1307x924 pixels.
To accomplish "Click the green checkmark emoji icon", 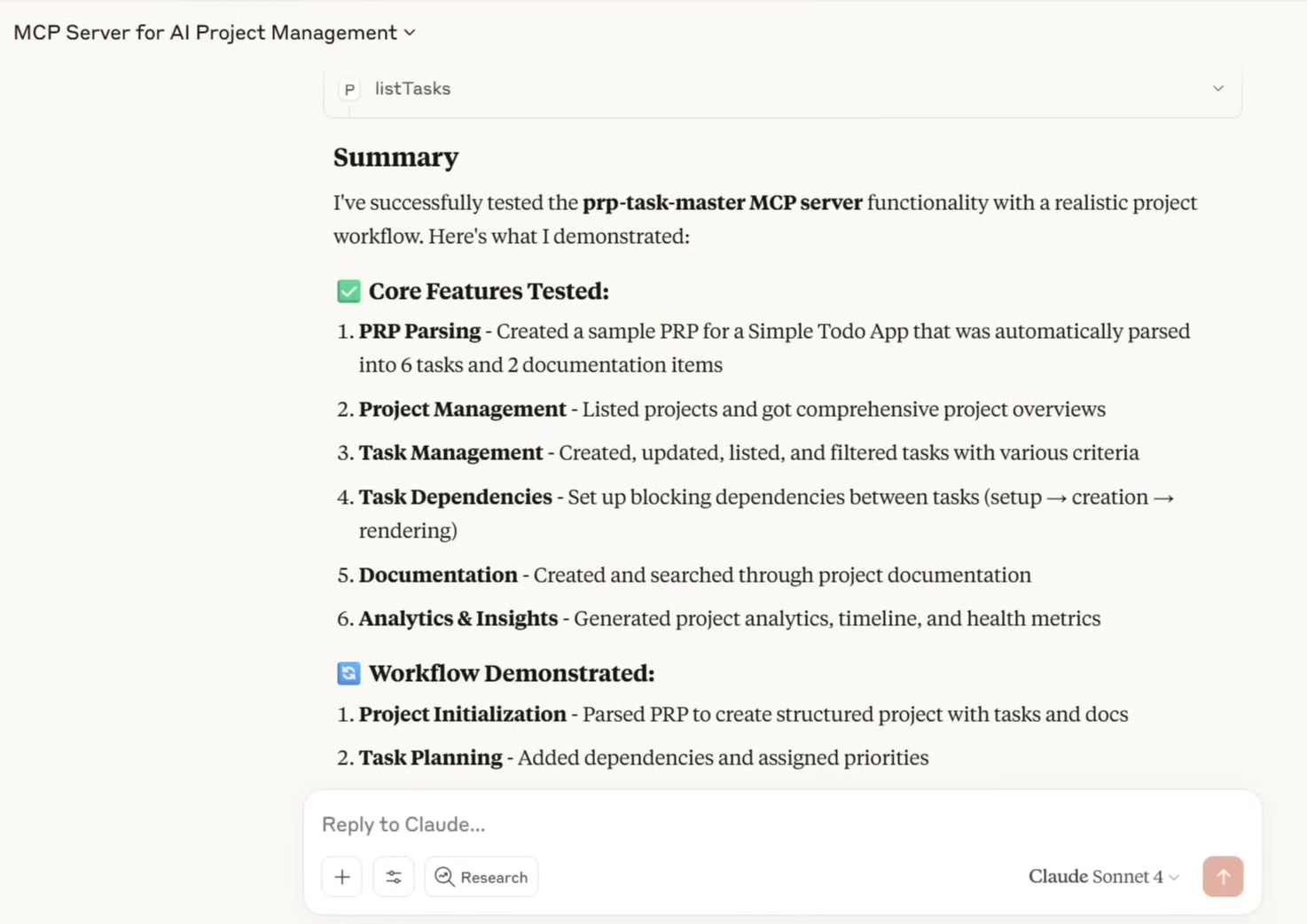I will click(348, 291).
